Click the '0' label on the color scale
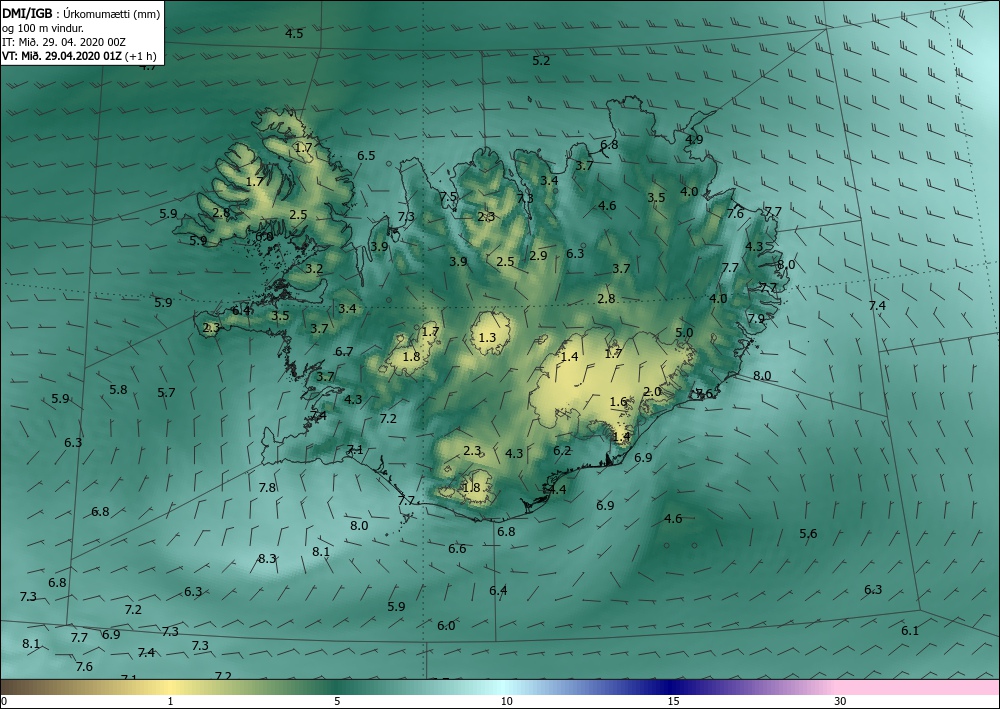Image resolution: width=1000 pixels, height=709 pixels. tap(4, 701)
